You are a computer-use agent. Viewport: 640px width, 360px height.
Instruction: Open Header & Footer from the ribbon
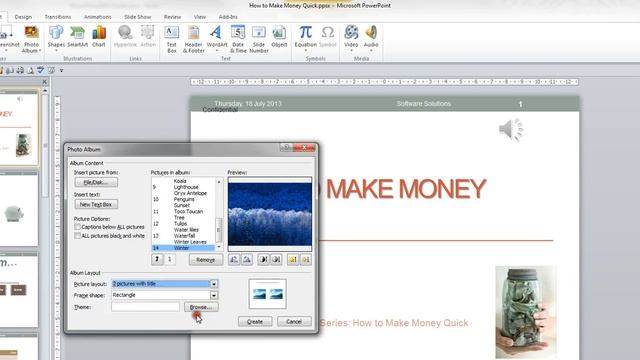coord(193,39)
